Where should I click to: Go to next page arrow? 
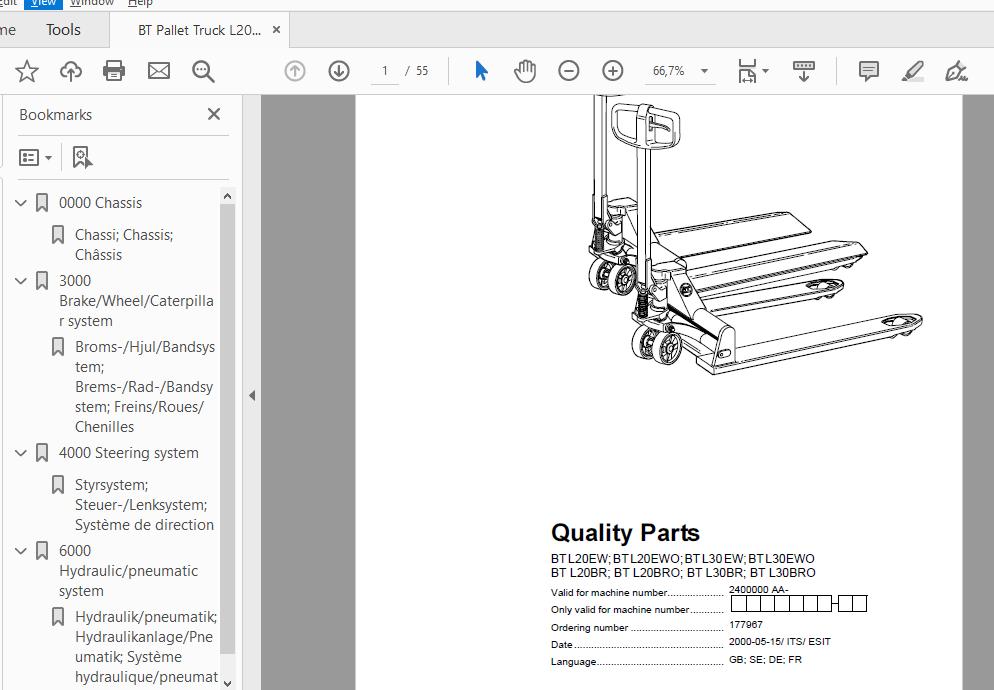(339, 71)
